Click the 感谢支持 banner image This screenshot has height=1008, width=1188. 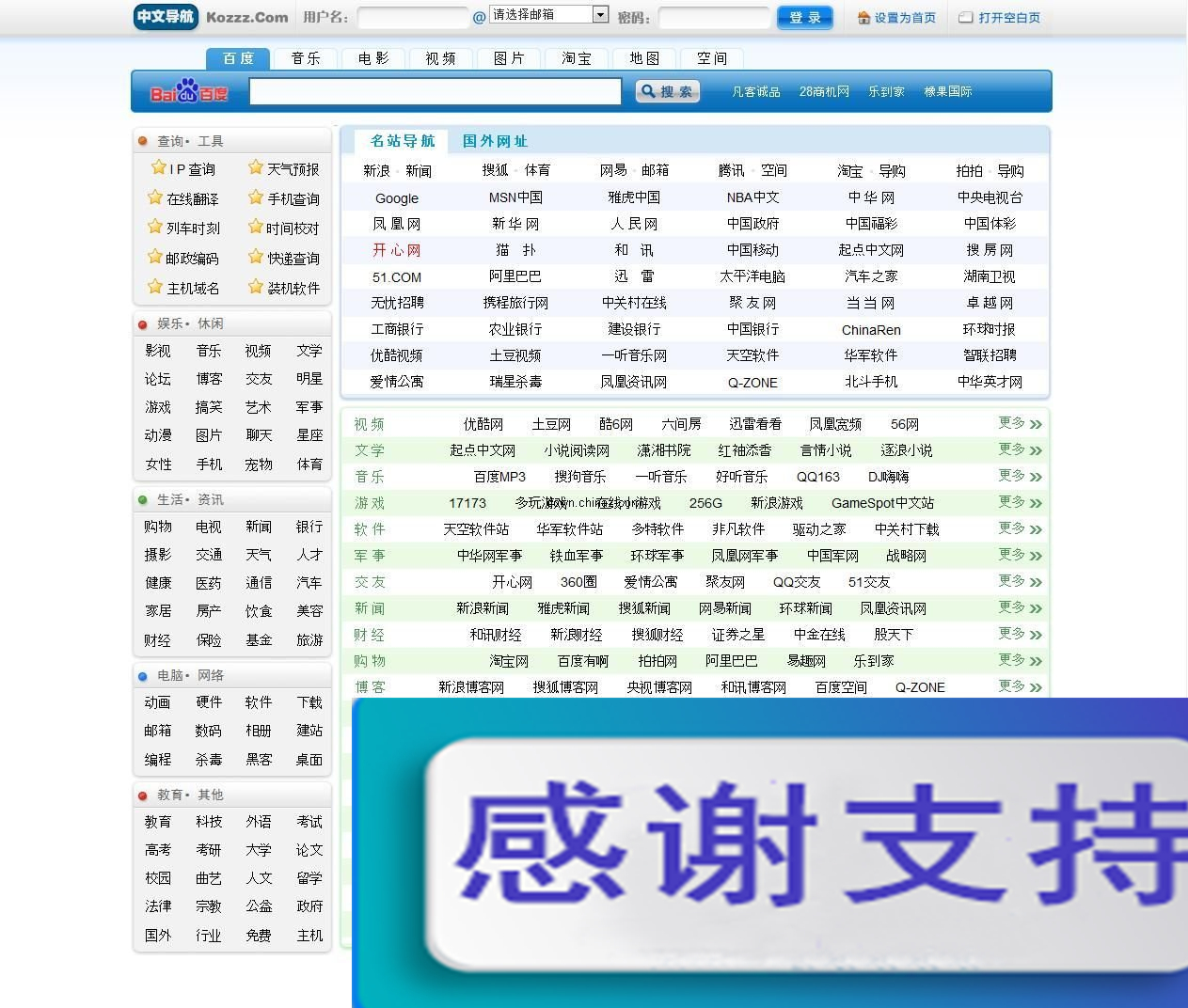769,853
